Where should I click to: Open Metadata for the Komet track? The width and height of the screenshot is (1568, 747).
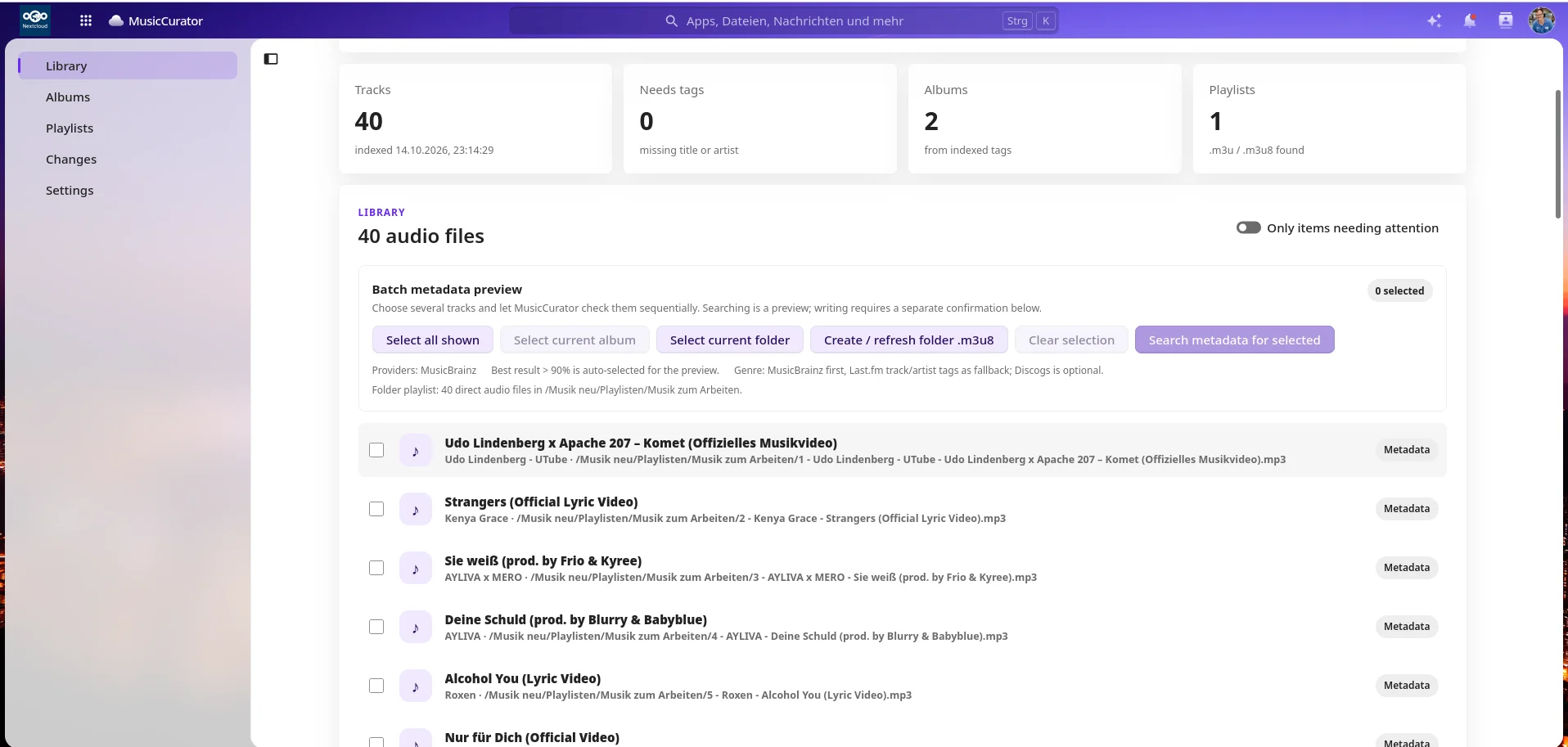coord(1407,450)
